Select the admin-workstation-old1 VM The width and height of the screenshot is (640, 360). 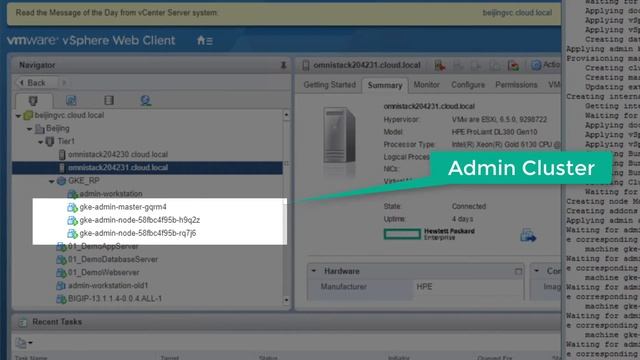(108, 286)
